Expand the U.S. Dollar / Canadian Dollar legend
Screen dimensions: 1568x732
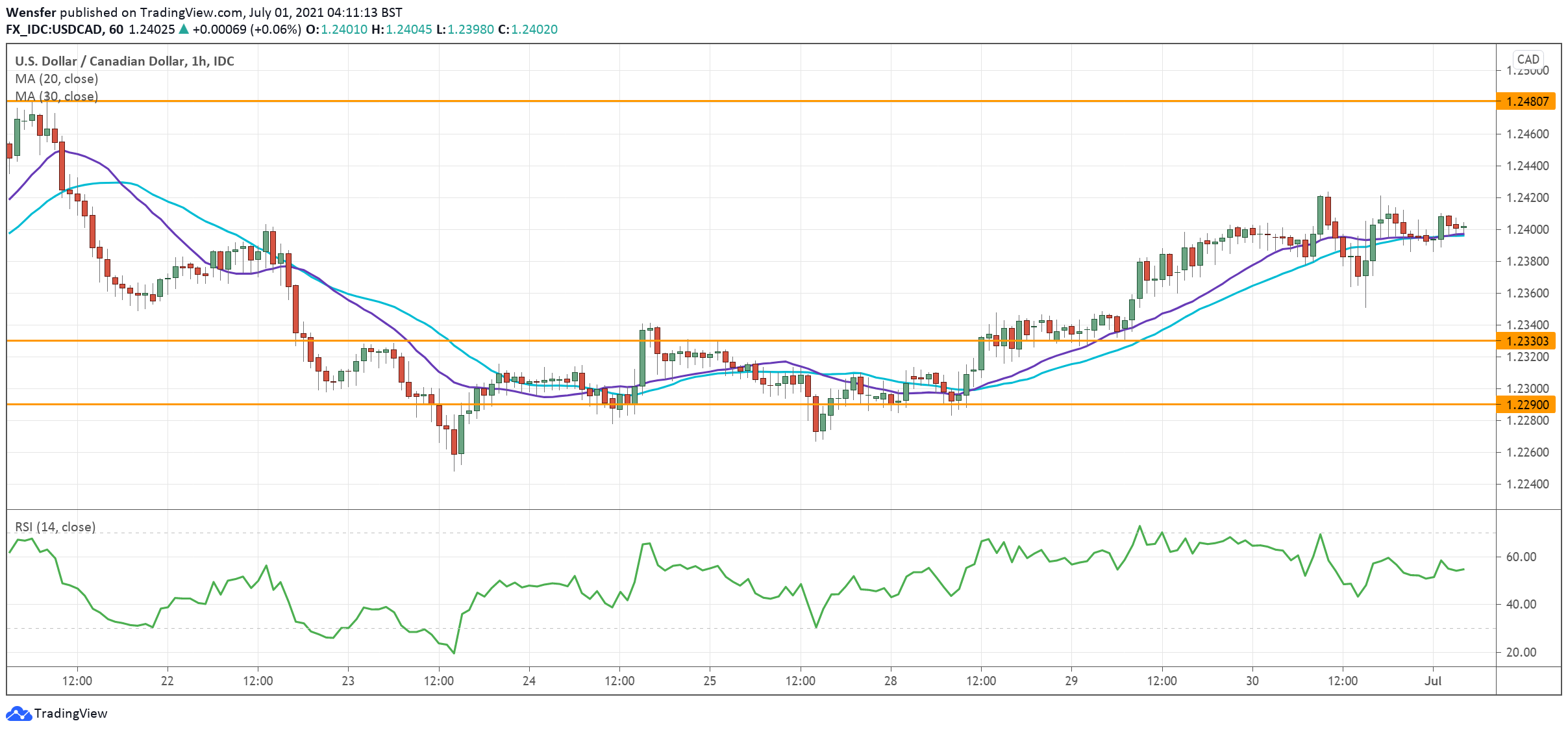pyautogui.click(x=123, y=61)
